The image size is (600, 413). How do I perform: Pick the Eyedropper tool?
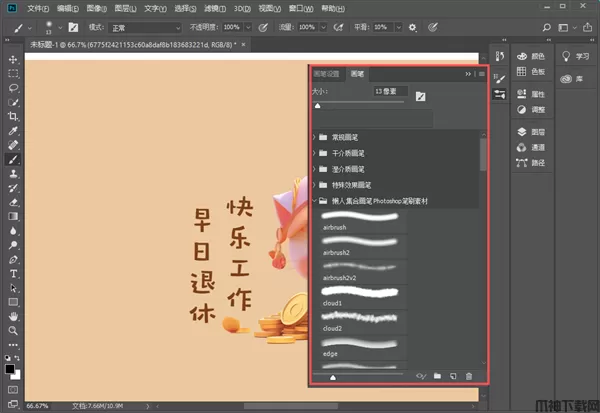pos(14,131)
